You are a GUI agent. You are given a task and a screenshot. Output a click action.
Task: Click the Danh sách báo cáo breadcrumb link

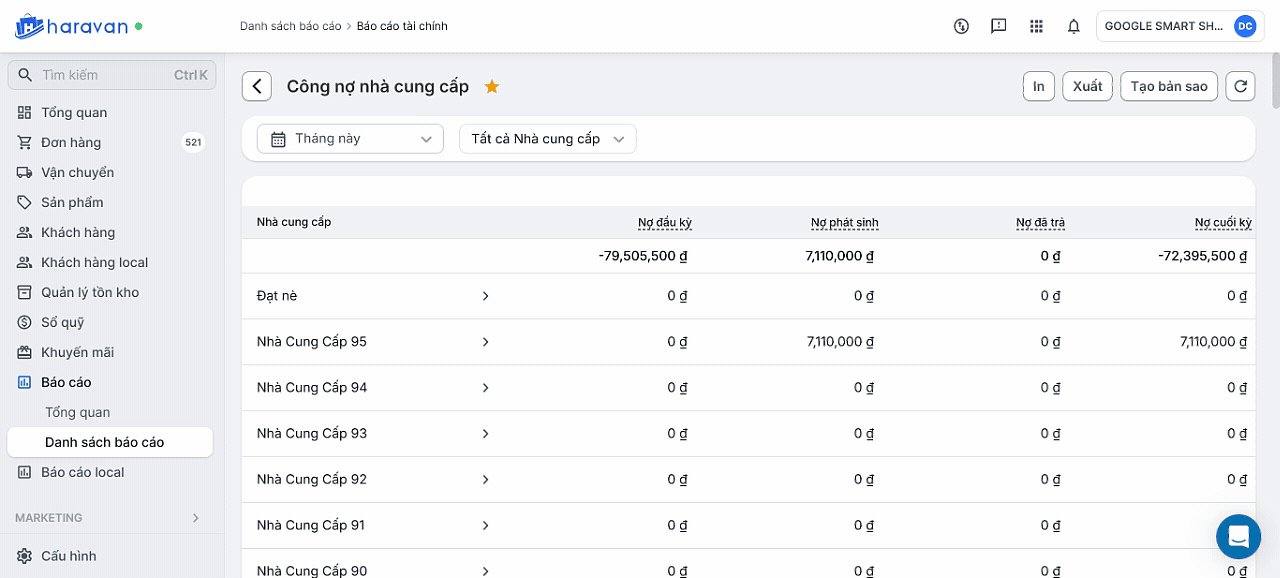tap(290, 27)
